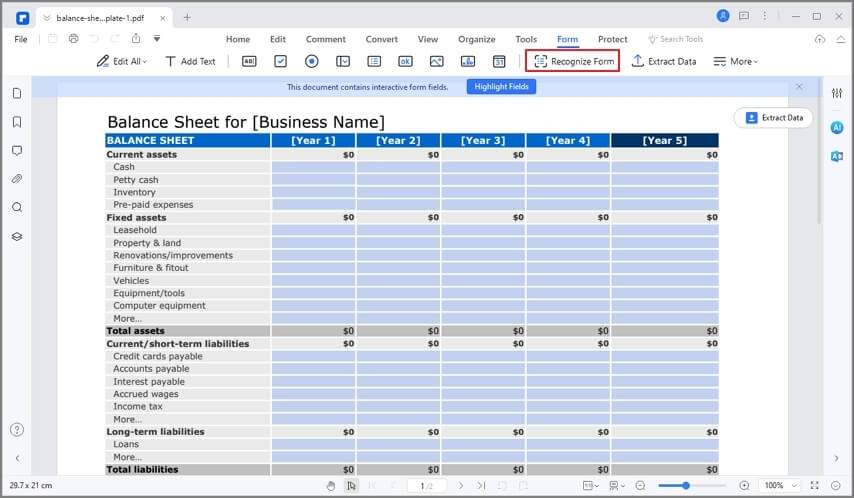
Task: Add a checkbox form field tool
Action: pos(280,62)
